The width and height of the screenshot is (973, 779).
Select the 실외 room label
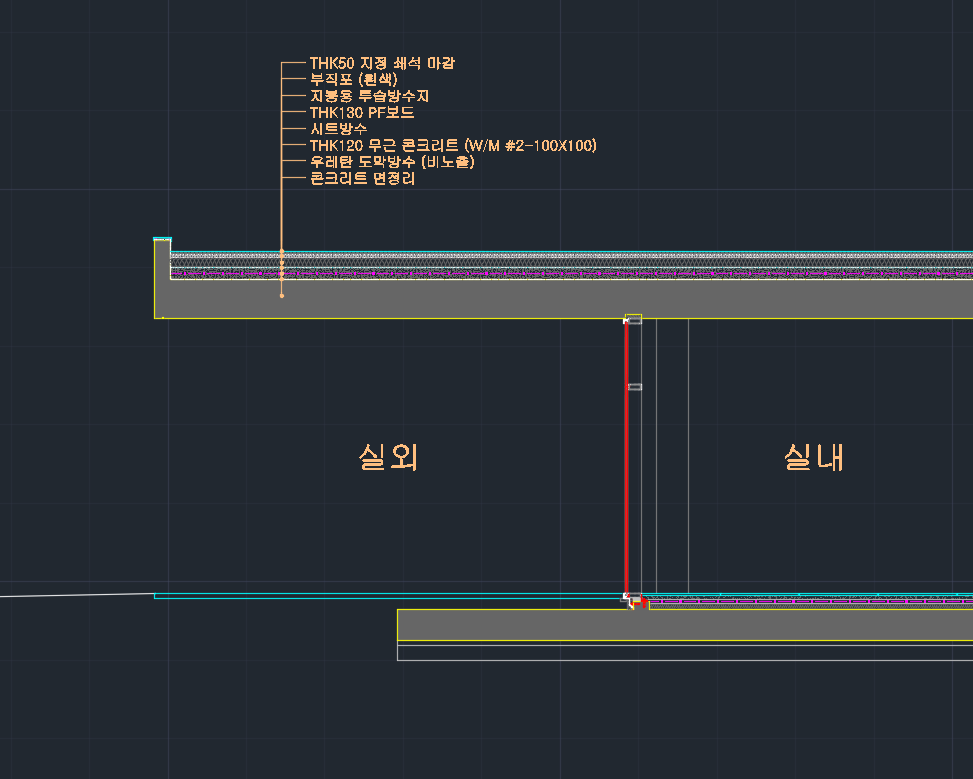388,457
